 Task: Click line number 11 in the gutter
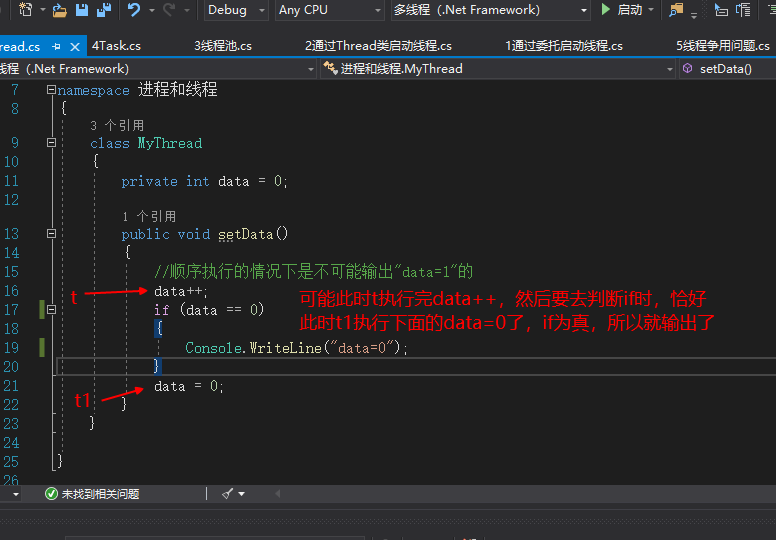11,181
